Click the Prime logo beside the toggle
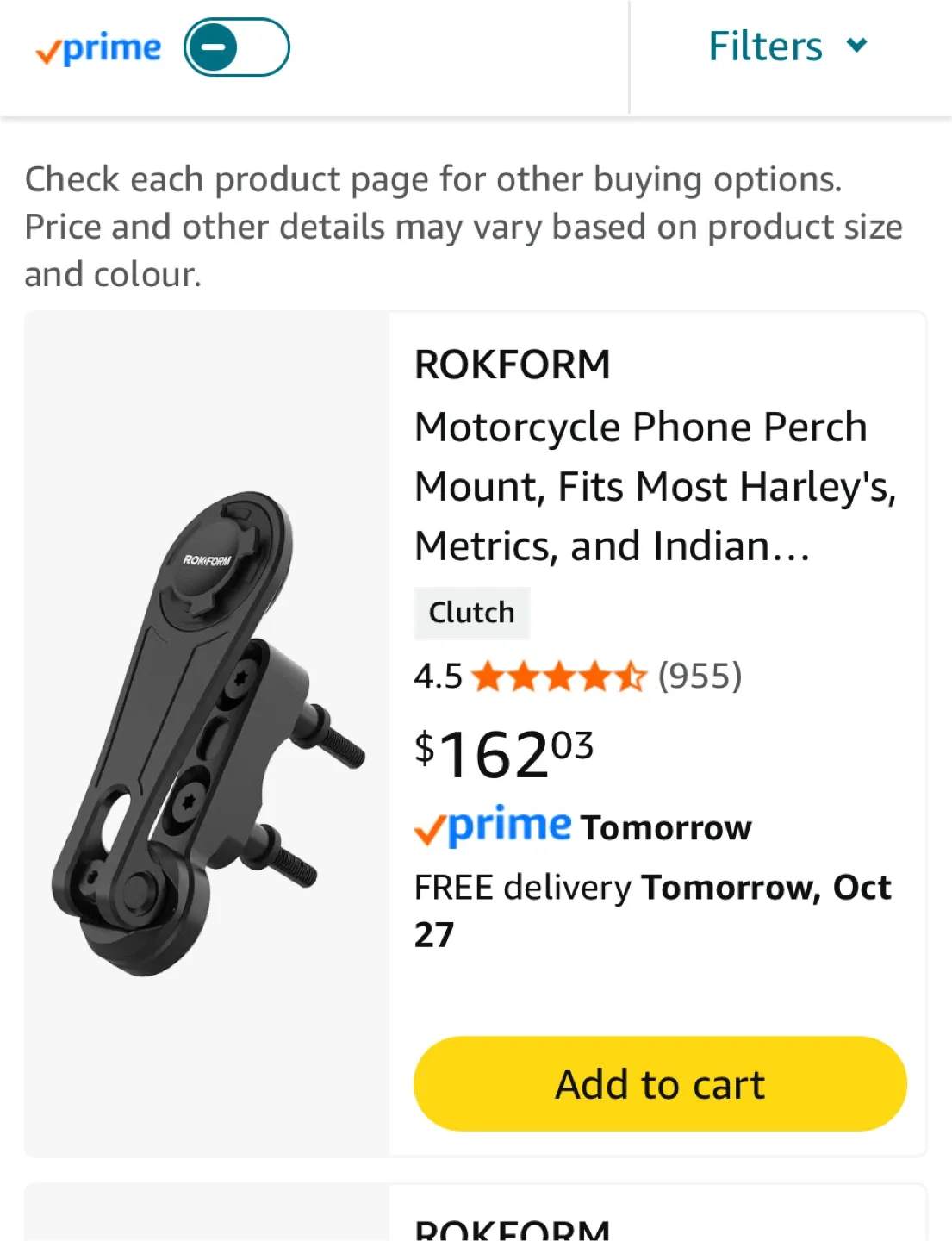The height and width of the screenshot is (1241, 952). click(x=98, y=49)
